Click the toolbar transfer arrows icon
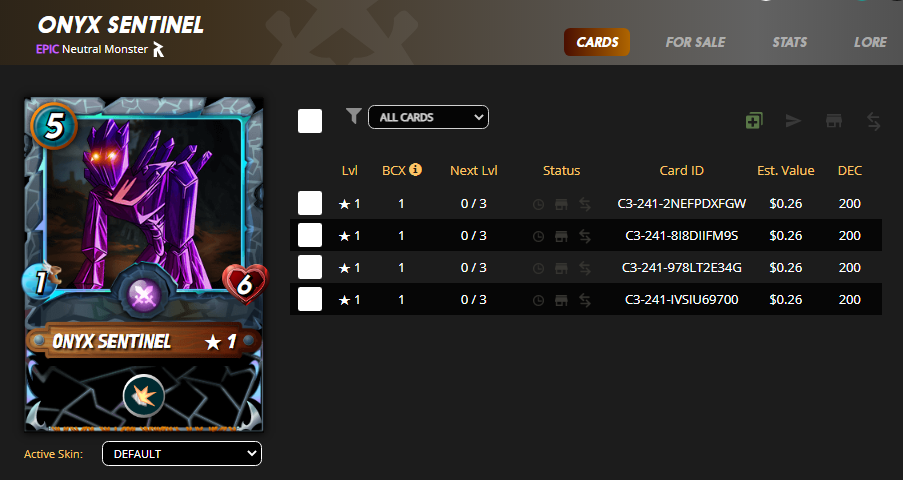Viewport: 903px width, 480px height. pos(874,121)
